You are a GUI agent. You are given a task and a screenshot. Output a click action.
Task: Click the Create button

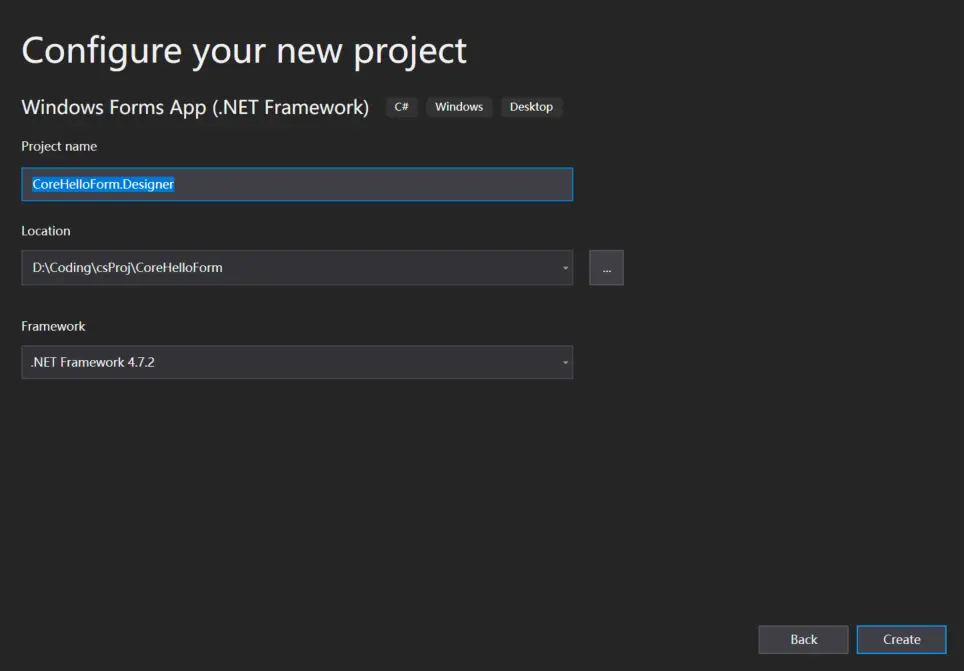901,640
